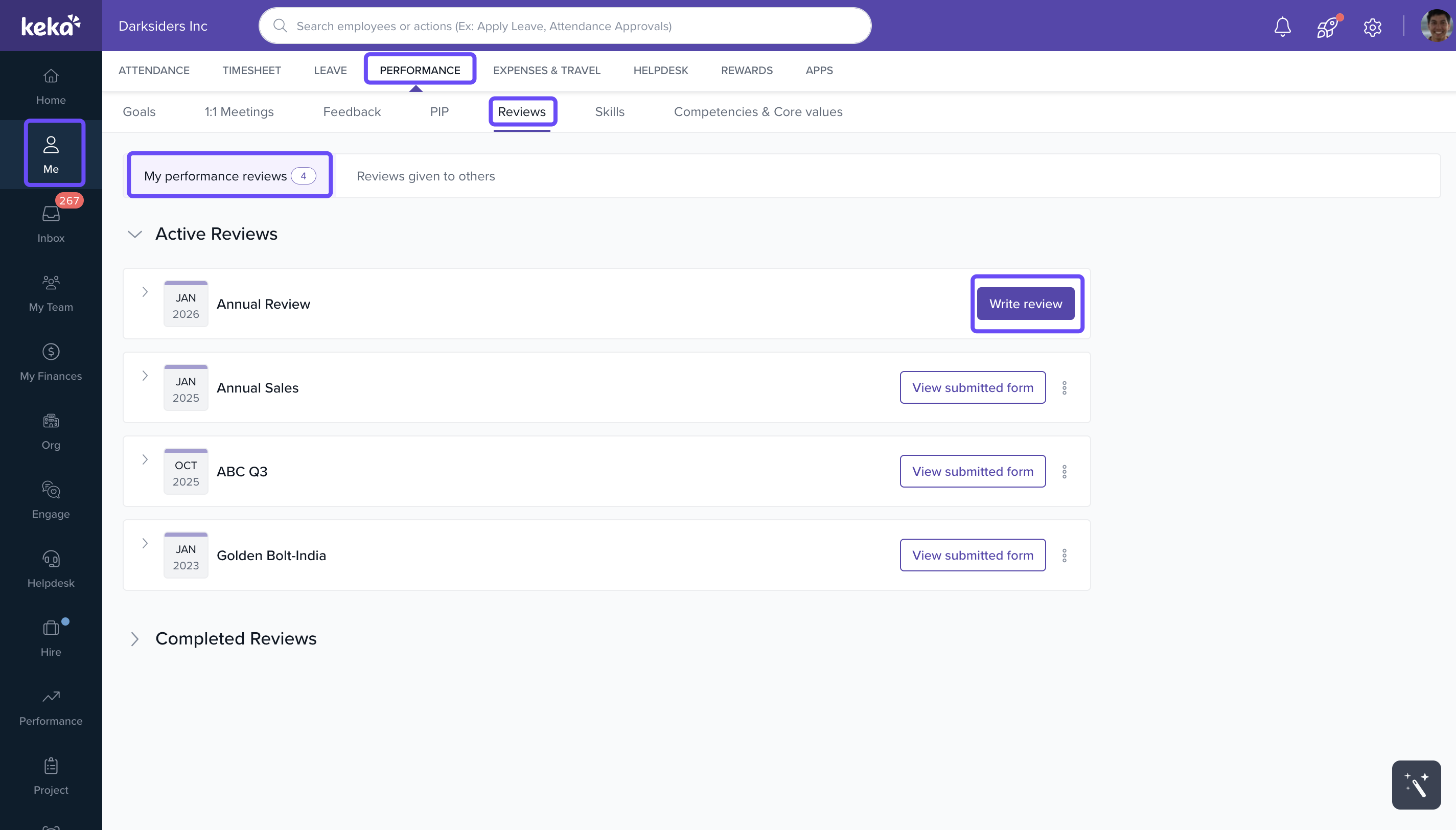Viewport: 1456px width, 830px height.
Task: Go to Home in the sidebar
Action: tap(51, 87)
